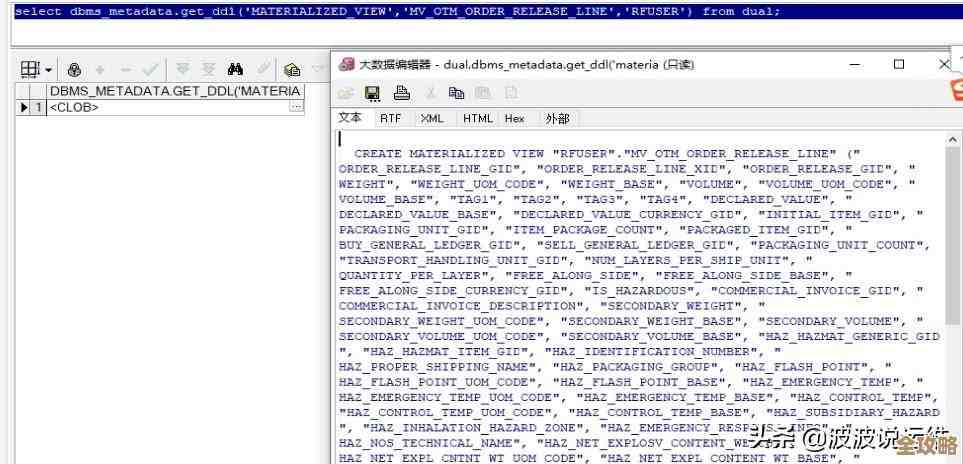Click the insert record plus icon
963x464 pixels.
click(100, 70)
